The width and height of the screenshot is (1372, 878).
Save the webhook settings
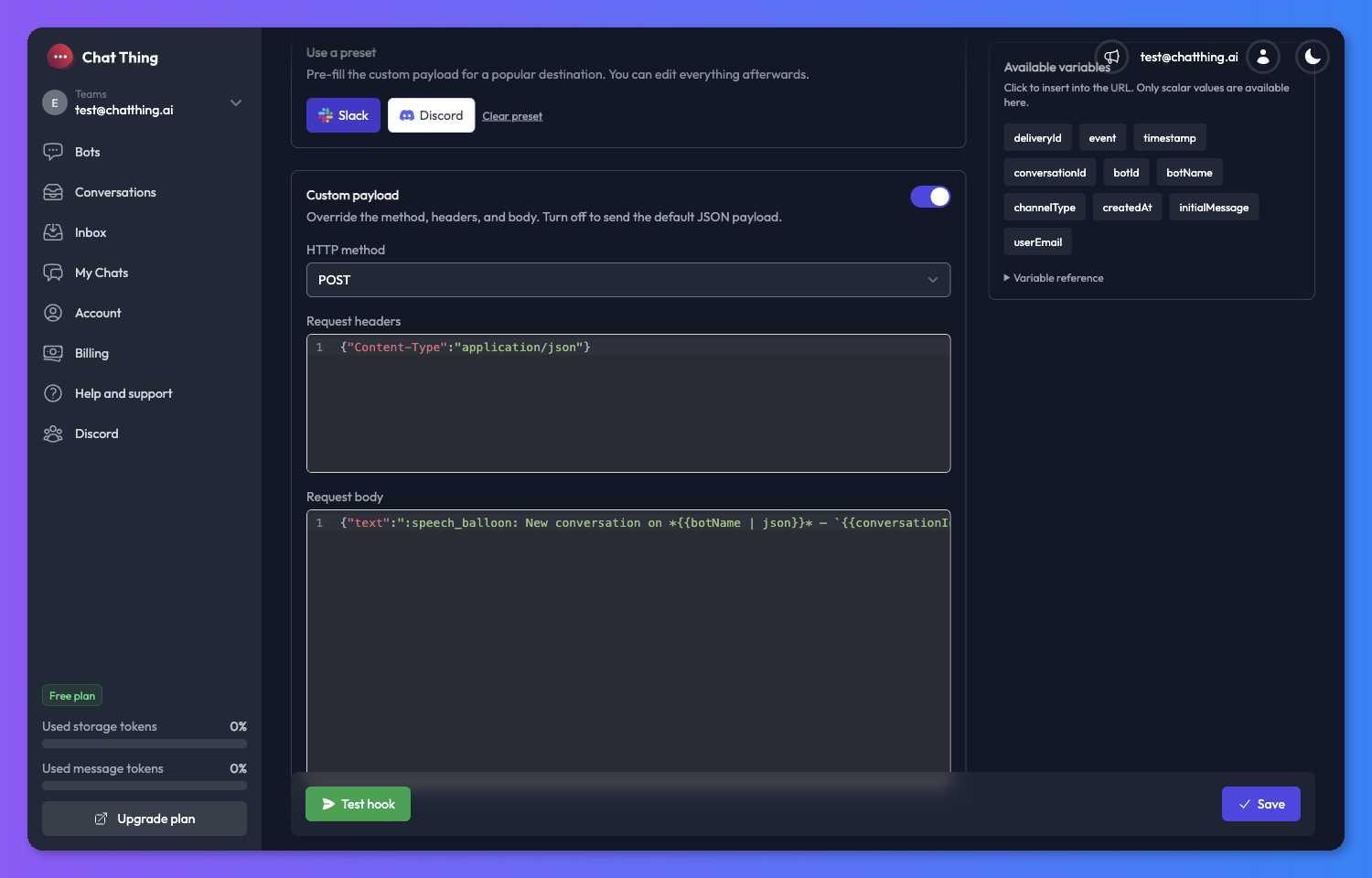coord(1260,804)
